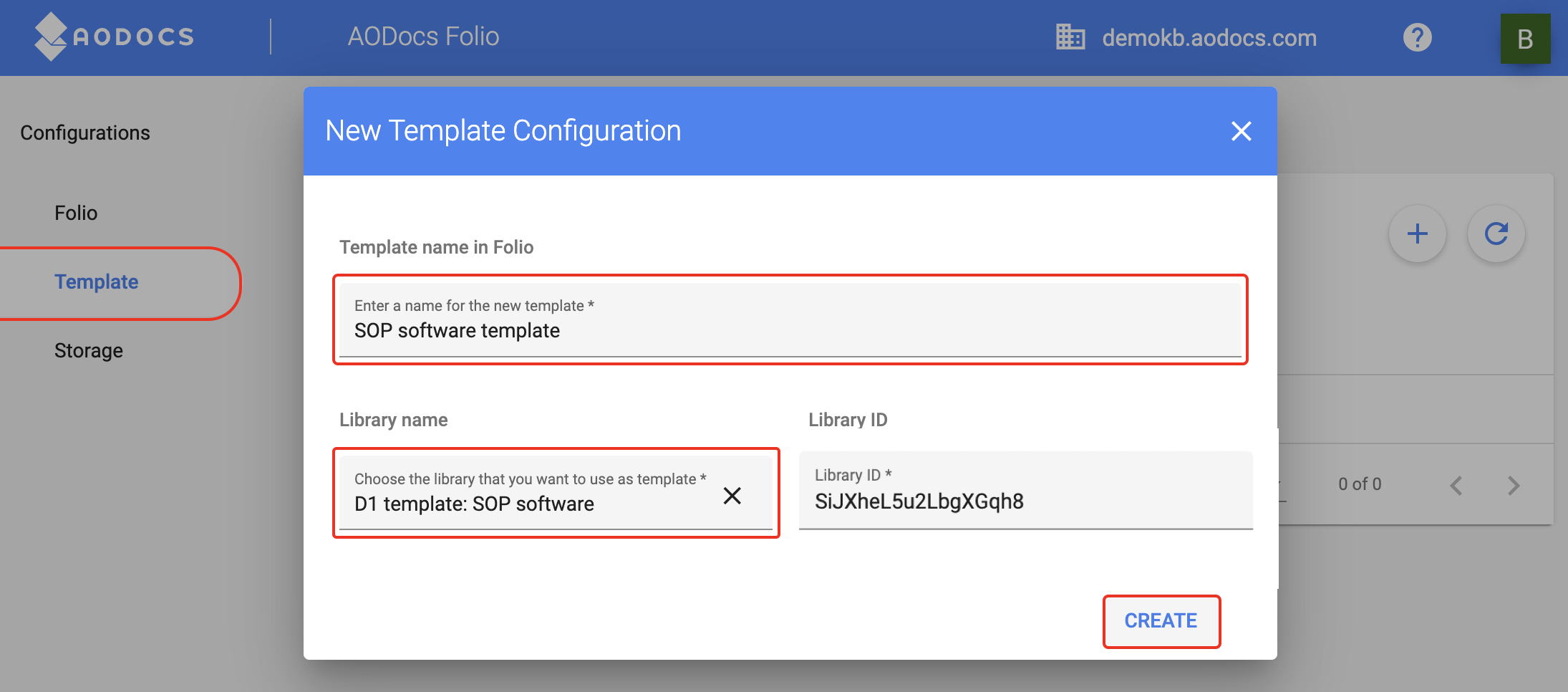This screenshot has width=1568, height=692.
Task: Open the user avatar marked B
Action: click(x=1525, y=38)
